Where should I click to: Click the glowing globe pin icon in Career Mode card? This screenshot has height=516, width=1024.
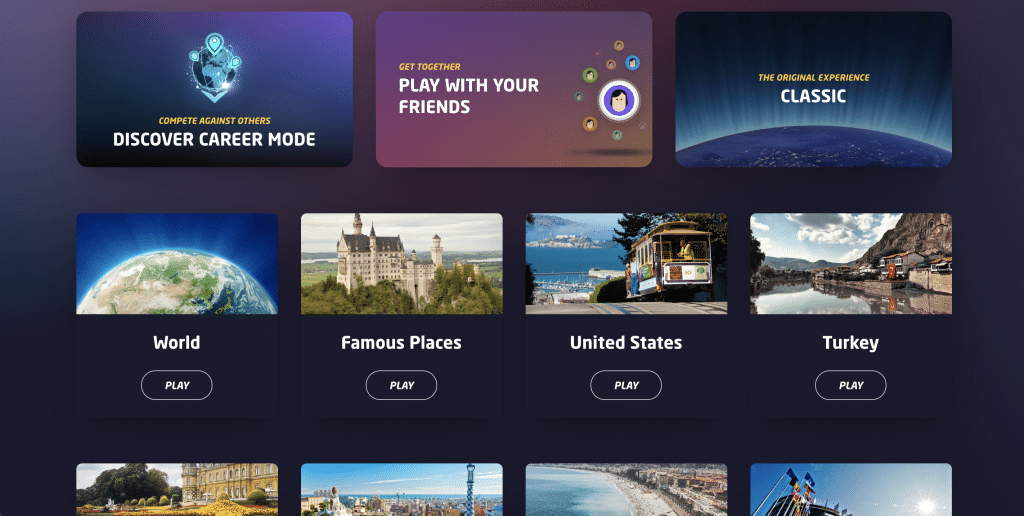[x=215, y=68]
